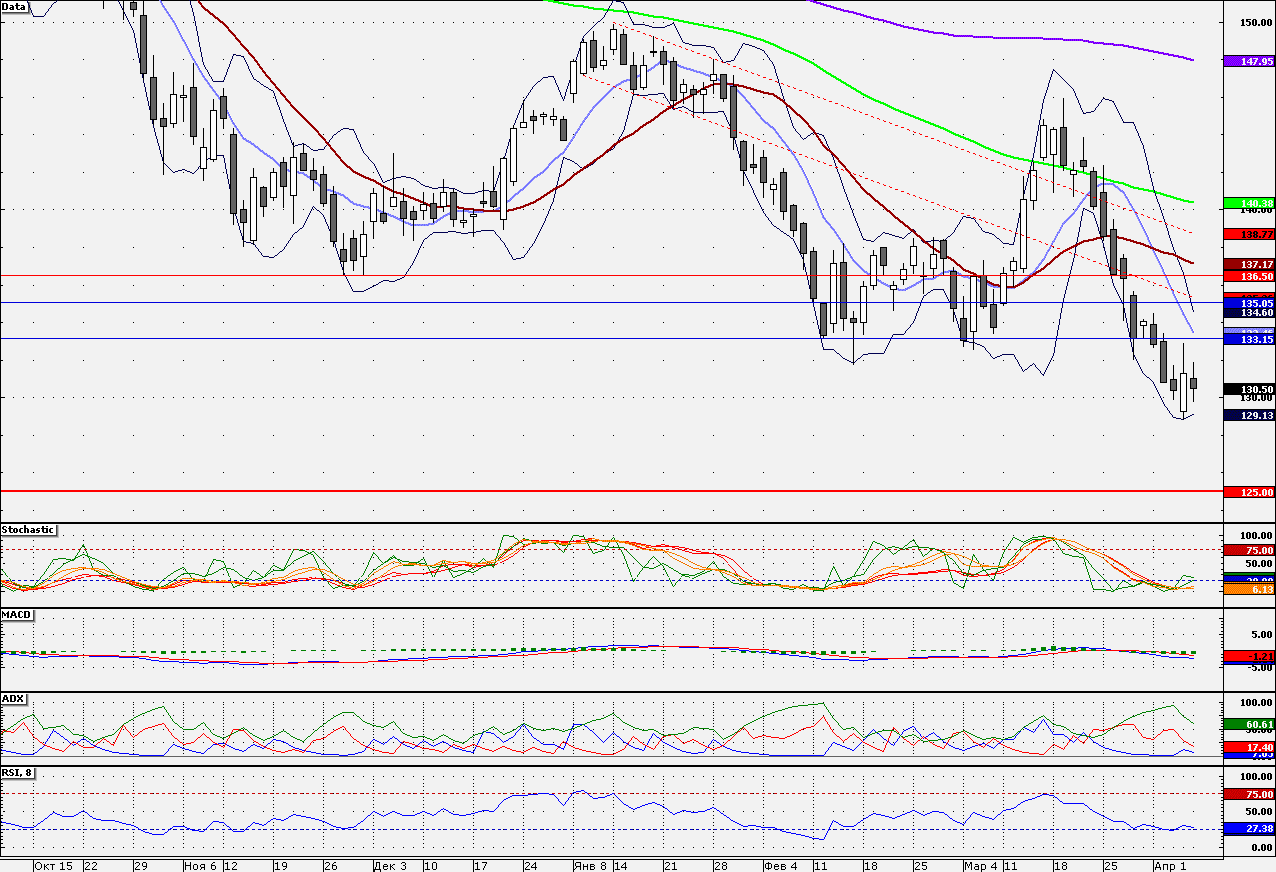Select the dark red 137.17 price tag
Viewport: 1276px width, 872px height.
coord(1249,264)
